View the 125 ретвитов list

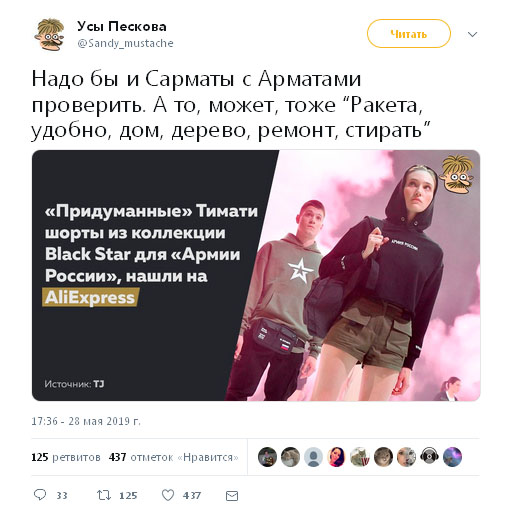pyautogui.click(x=66, y=457)
